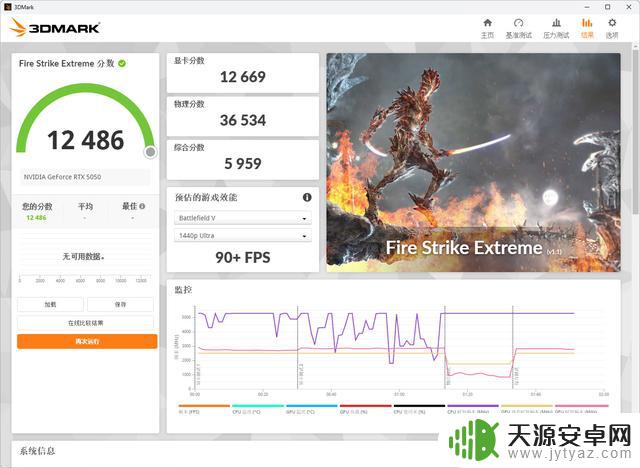
Task: Open the Battlefield V game dropdown
Action: click(x=243, y=218)
